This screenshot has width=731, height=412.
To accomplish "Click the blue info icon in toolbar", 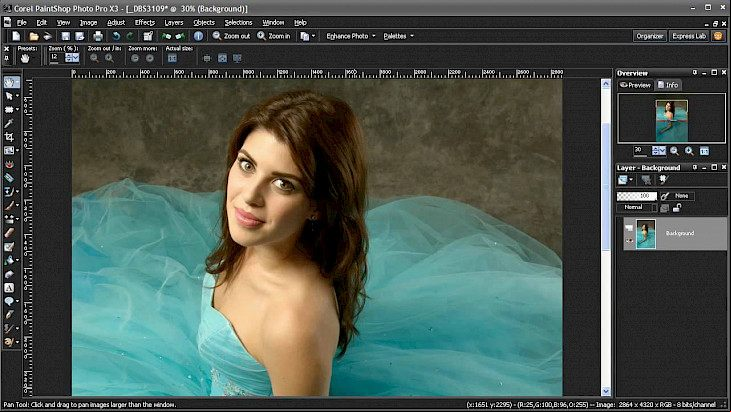I will tap(198, 36).
